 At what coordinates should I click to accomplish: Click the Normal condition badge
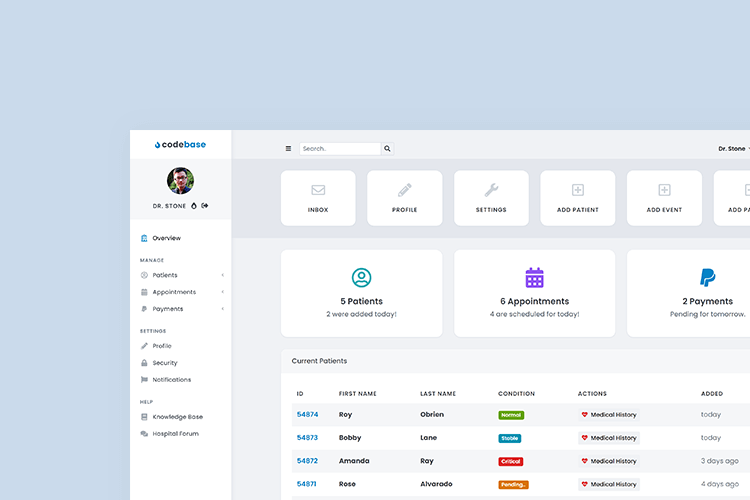(511, 415)
